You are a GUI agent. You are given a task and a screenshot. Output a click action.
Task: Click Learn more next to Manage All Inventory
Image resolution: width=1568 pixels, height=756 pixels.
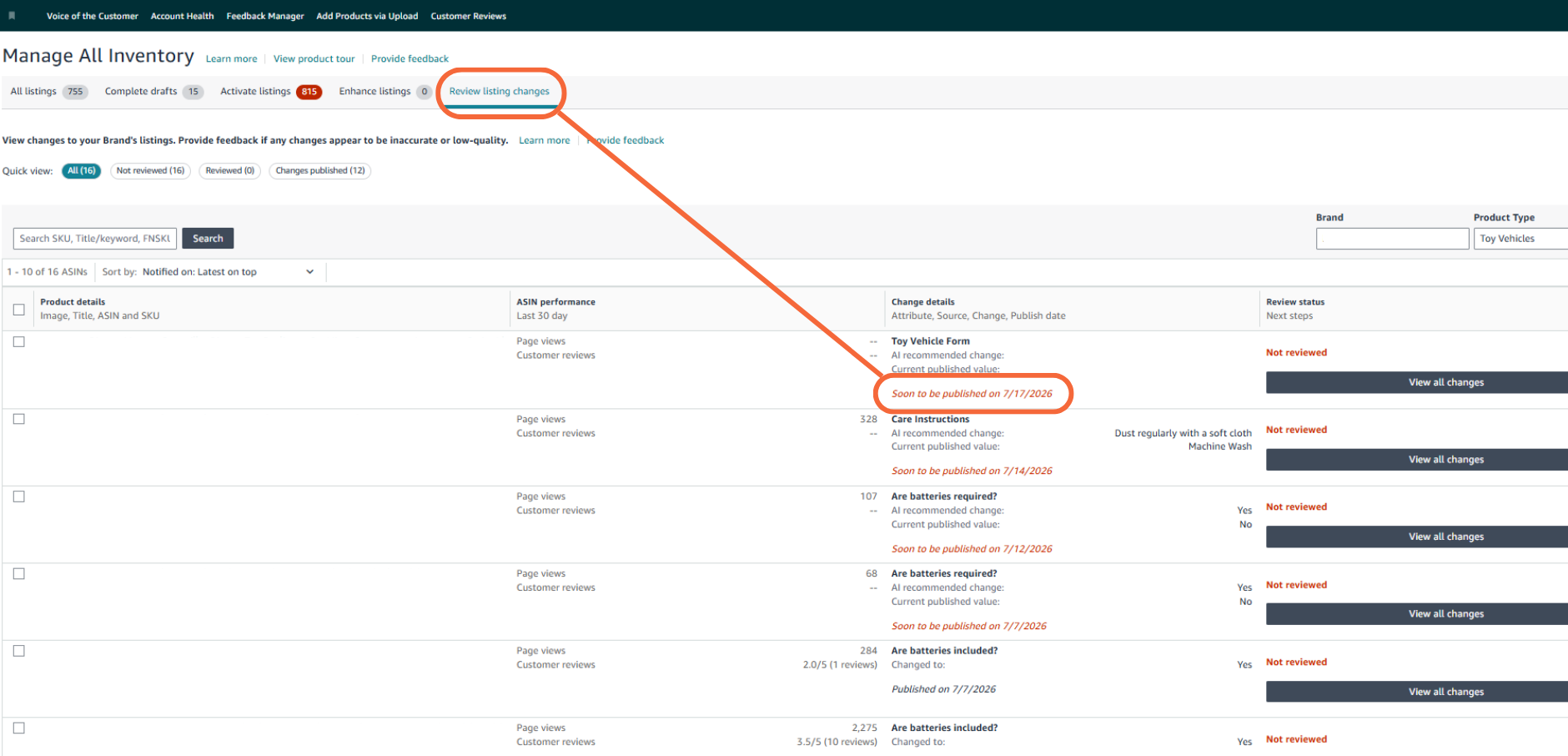point(231,59)
